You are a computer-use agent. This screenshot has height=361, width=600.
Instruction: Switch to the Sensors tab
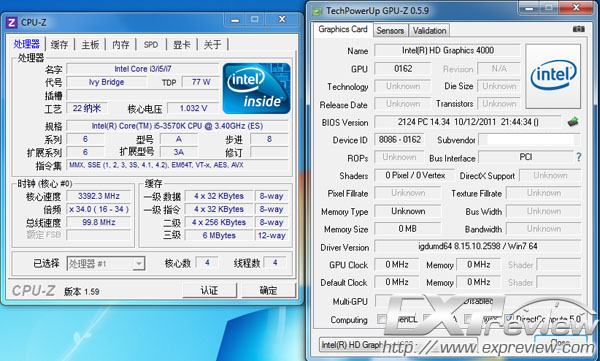pyautogui.click(x=390, y=31)
